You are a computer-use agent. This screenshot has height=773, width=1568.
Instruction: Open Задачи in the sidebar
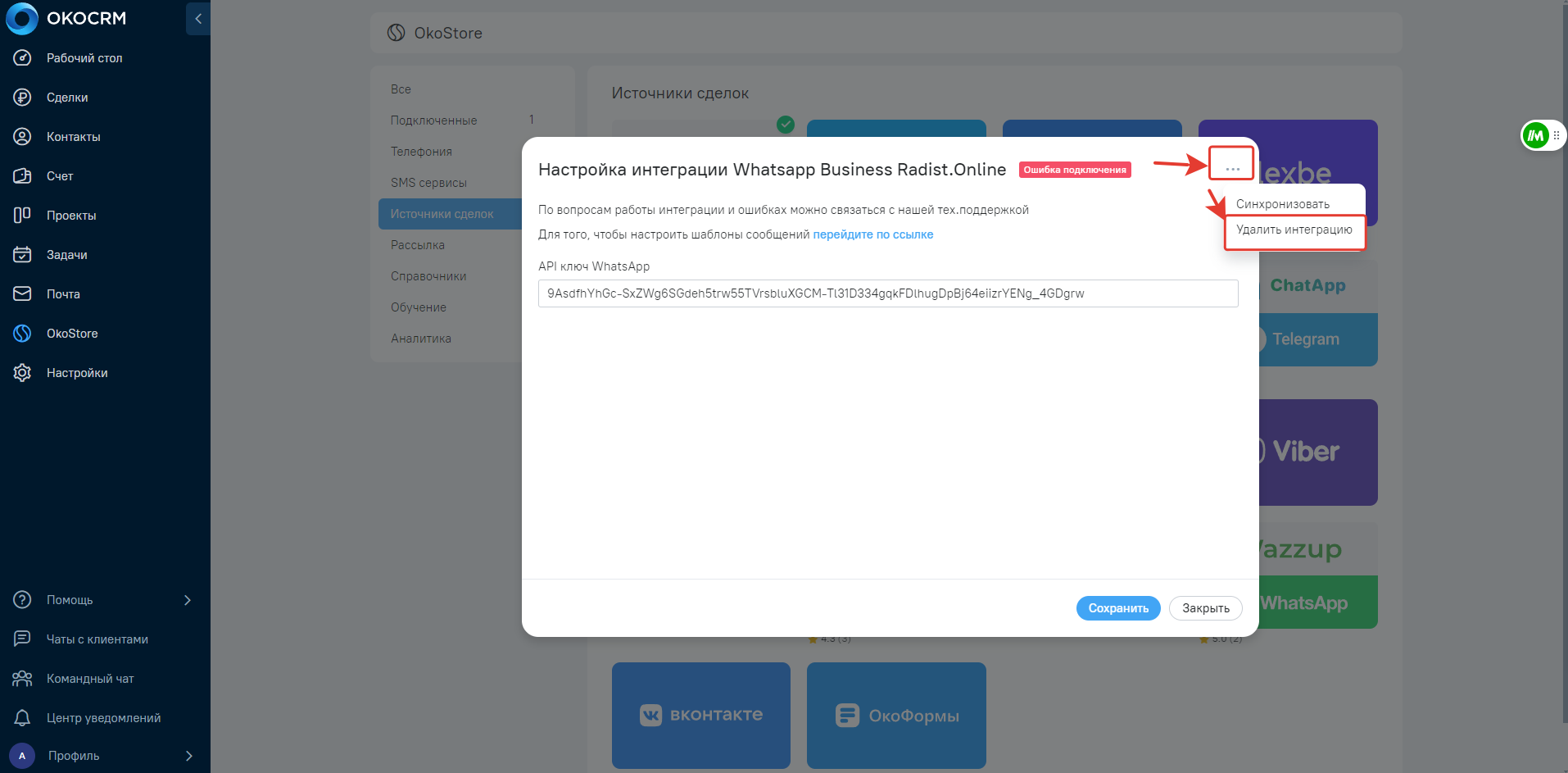pos(67,255)
